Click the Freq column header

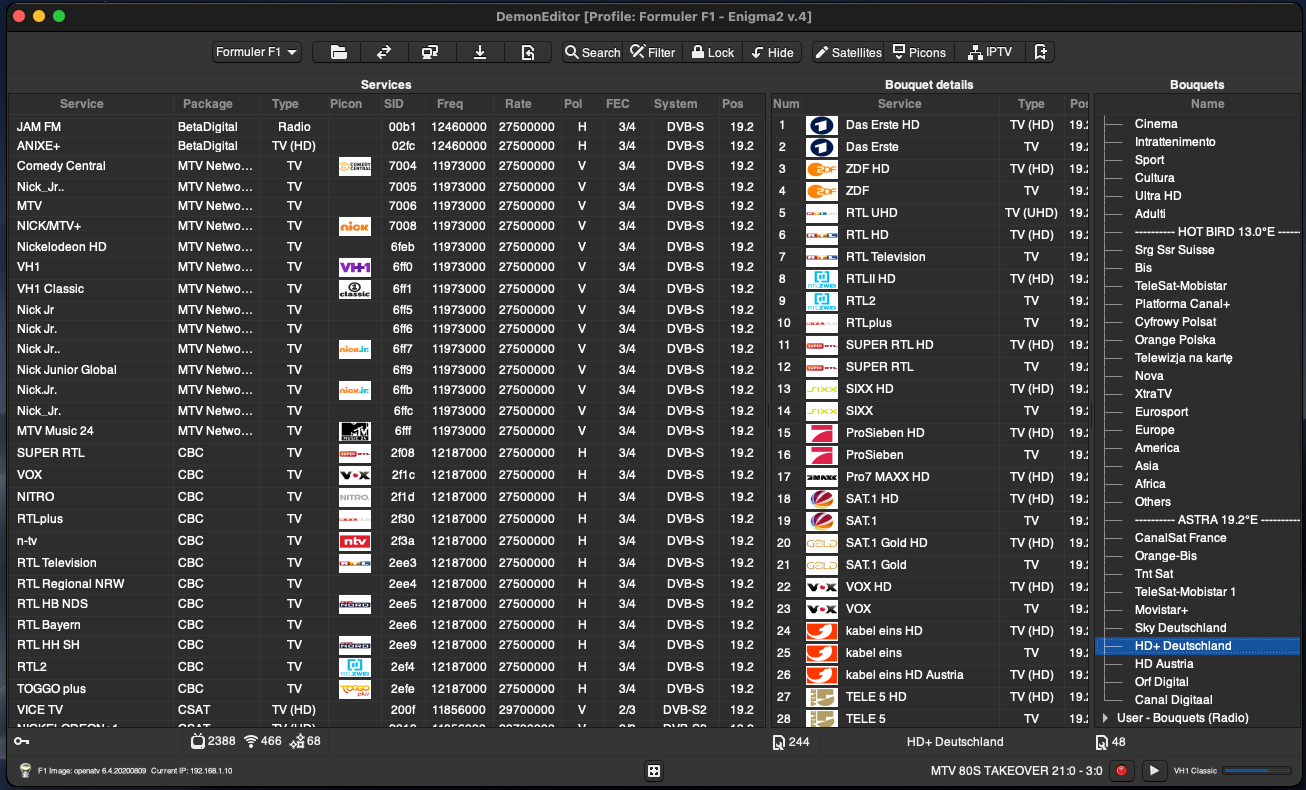click(449, 104)
